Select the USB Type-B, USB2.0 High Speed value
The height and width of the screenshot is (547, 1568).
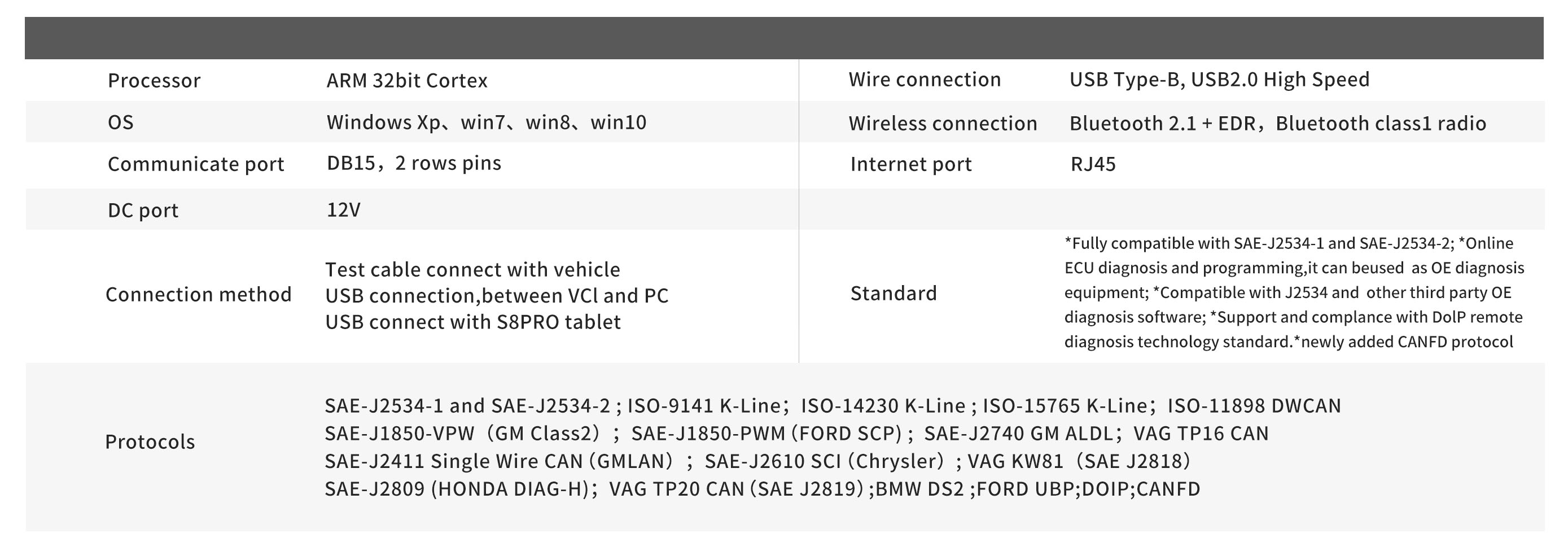[x=1219, y=80]
